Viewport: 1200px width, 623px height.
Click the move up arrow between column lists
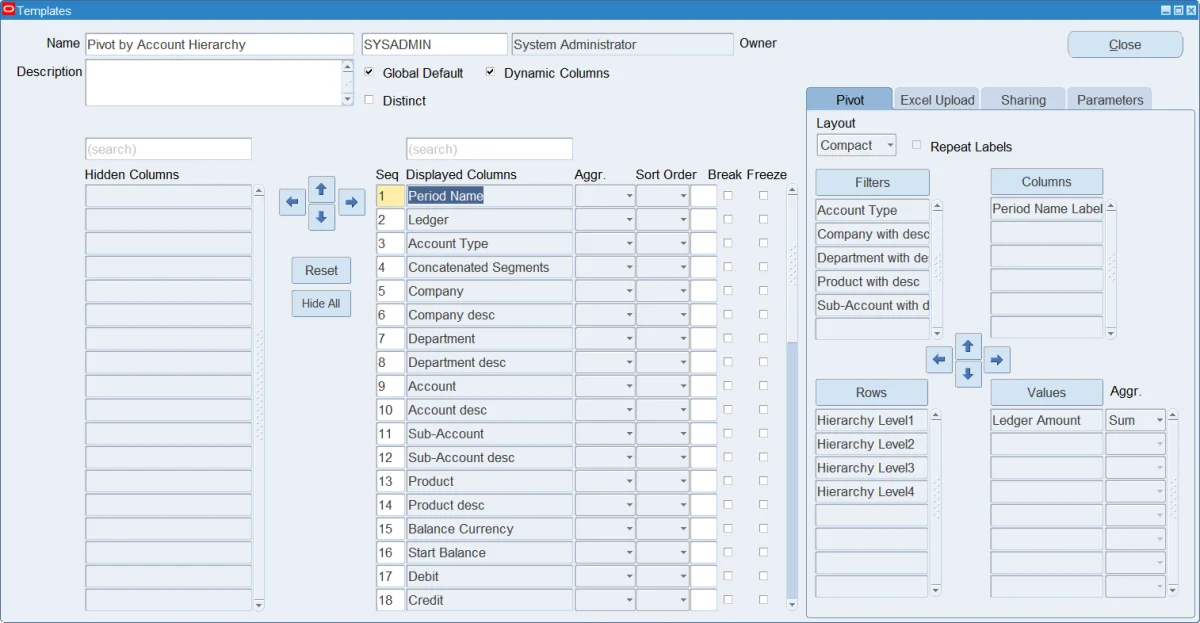coord(321,188)
